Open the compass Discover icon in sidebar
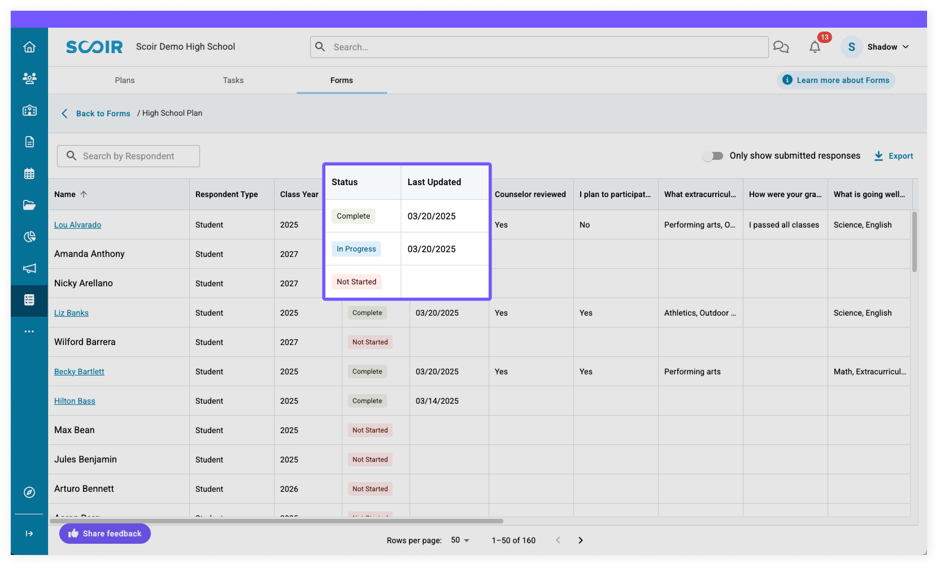This screenshot has height=568, width=940. coord(29,492)
